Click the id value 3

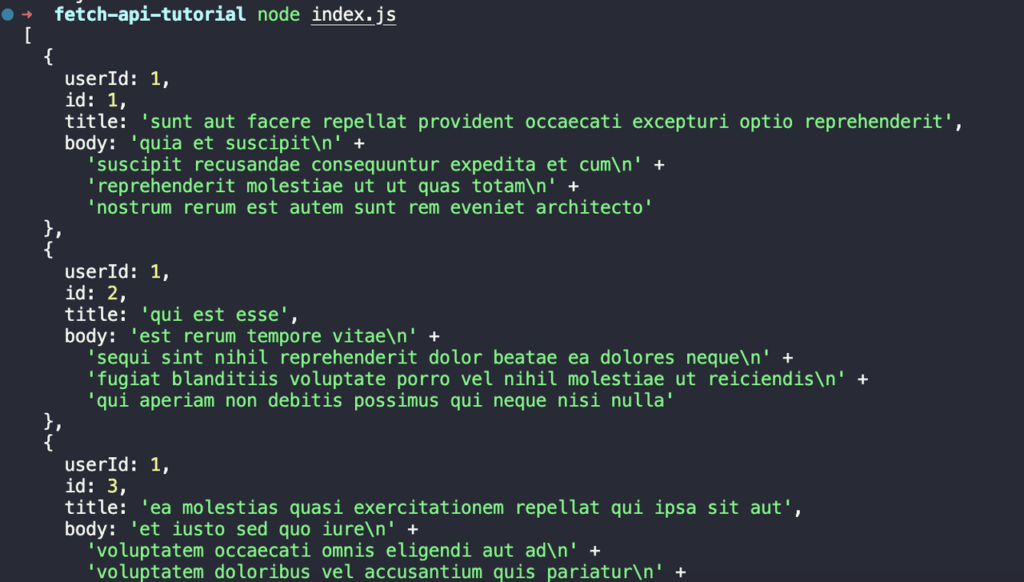(112, 486)
